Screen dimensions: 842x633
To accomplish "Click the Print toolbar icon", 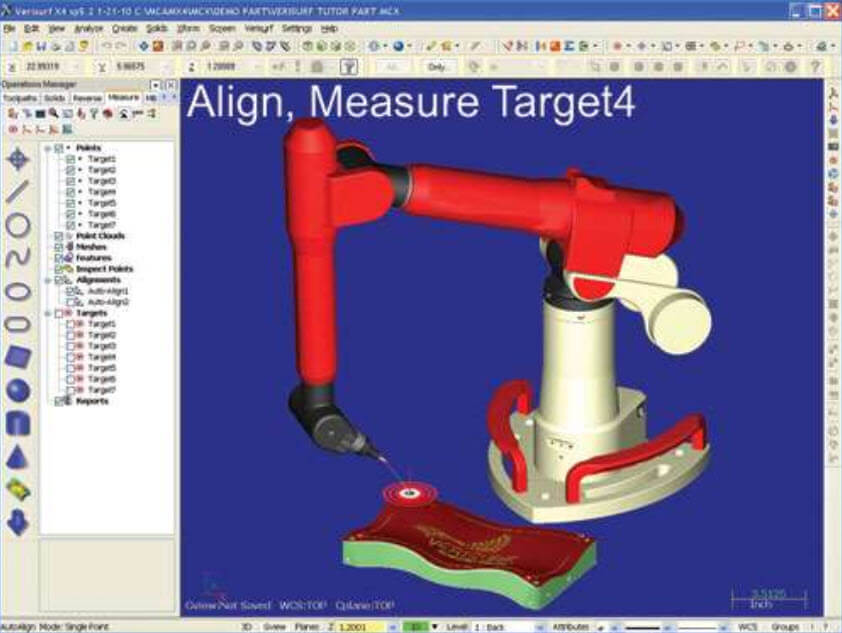I will pyautogui.click(x=56, y=47).
